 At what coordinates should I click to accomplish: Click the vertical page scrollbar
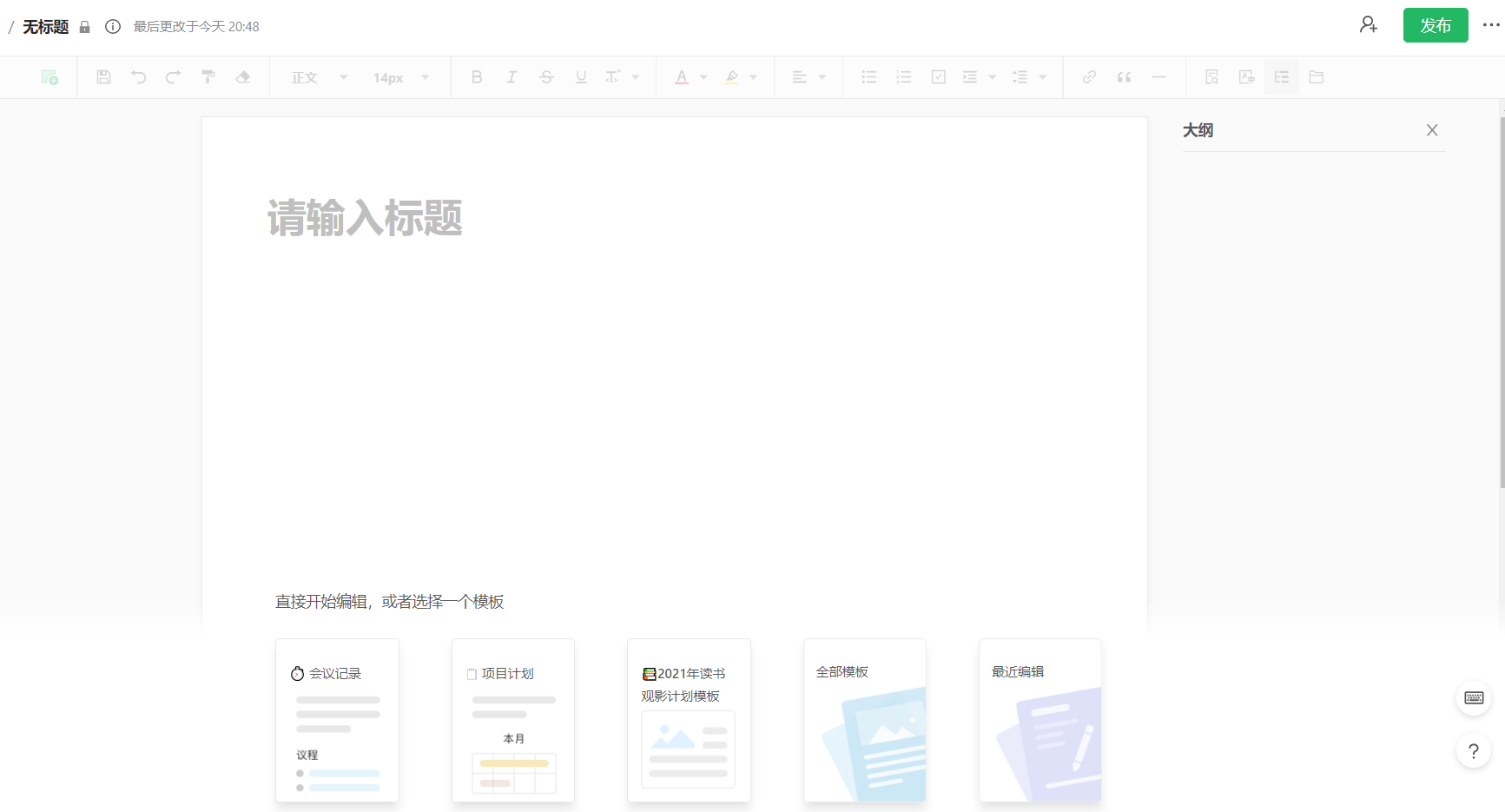[1502, 302]
